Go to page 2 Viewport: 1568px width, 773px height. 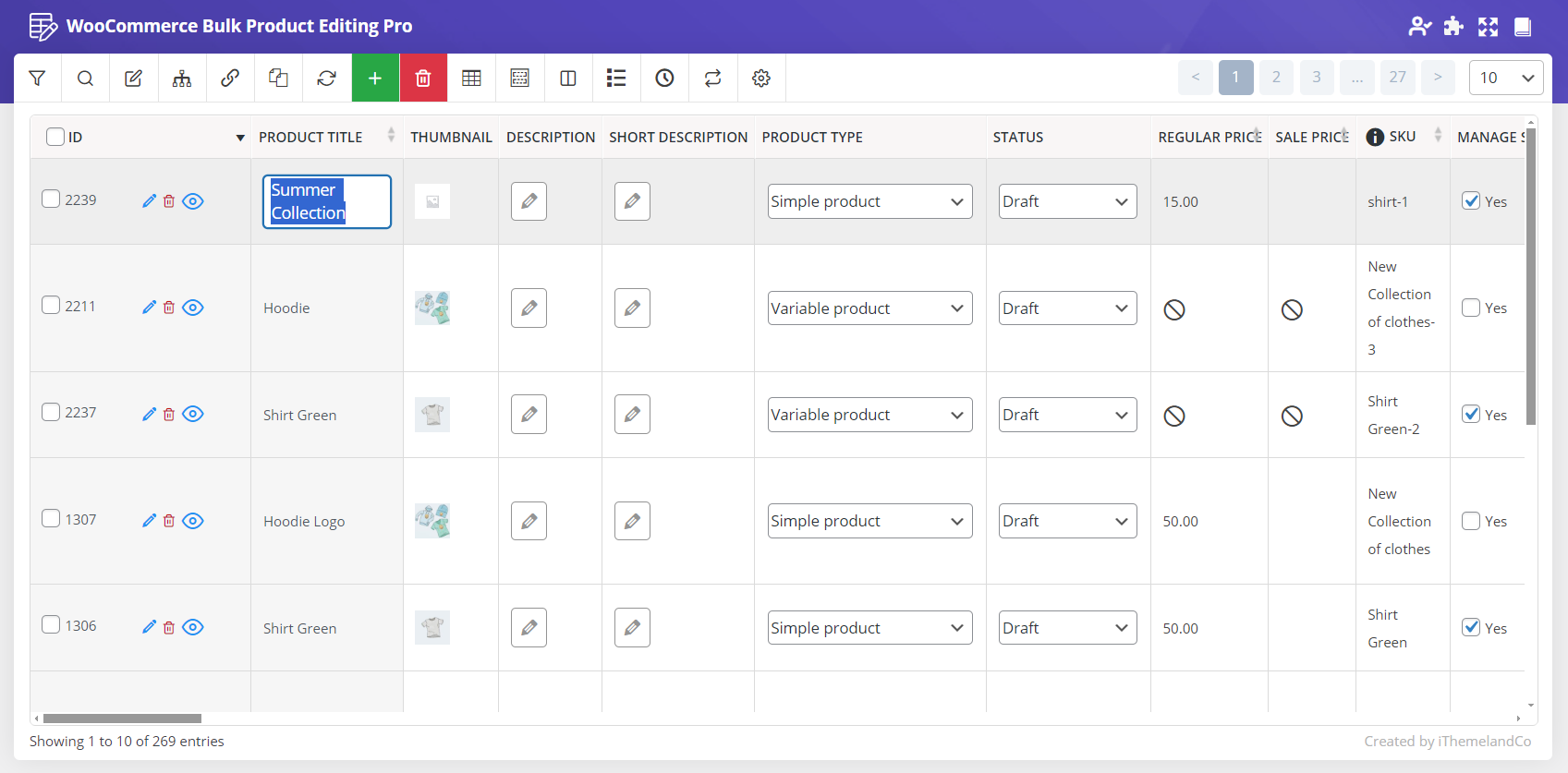[x=1276, y=78]
